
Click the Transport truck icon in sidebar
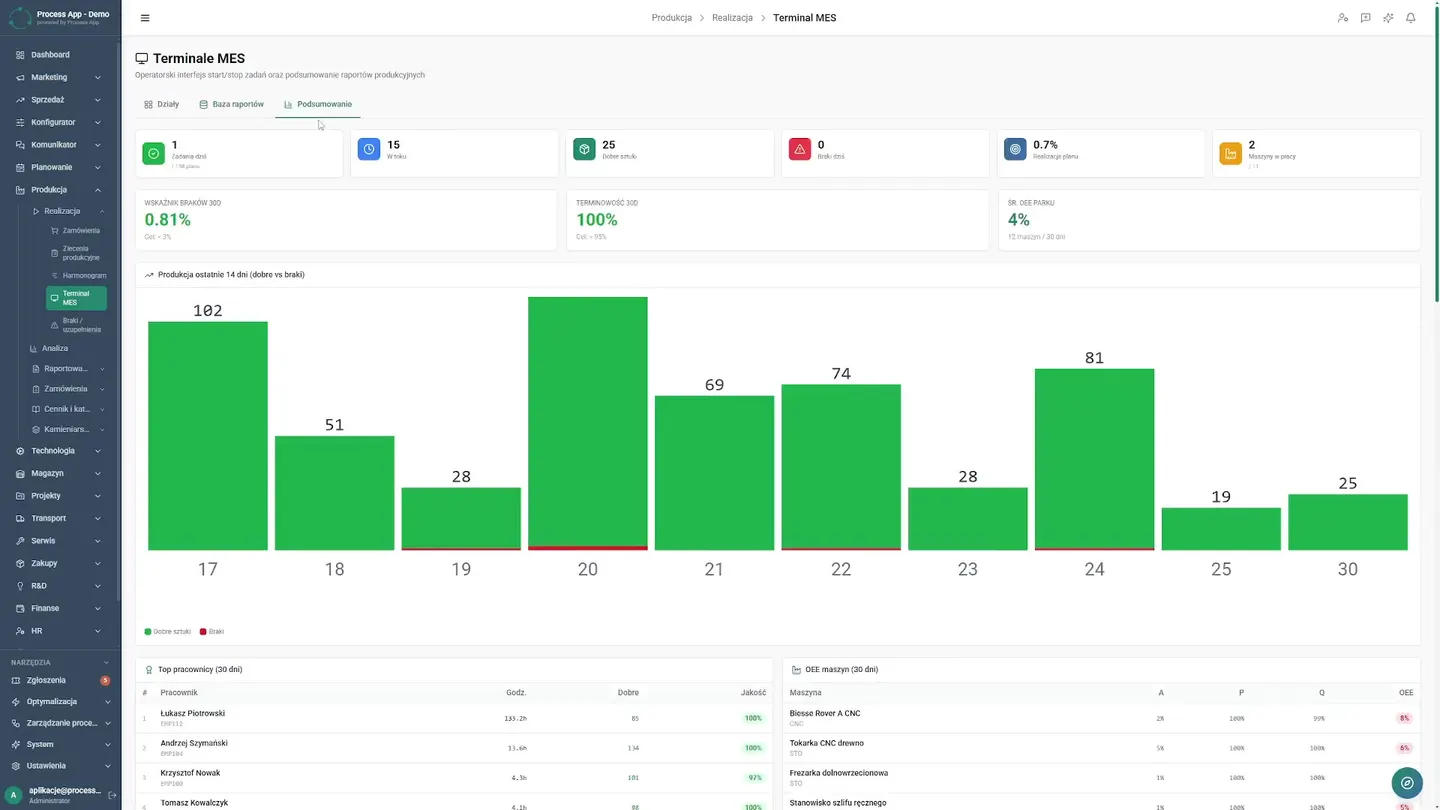(20, 518)
